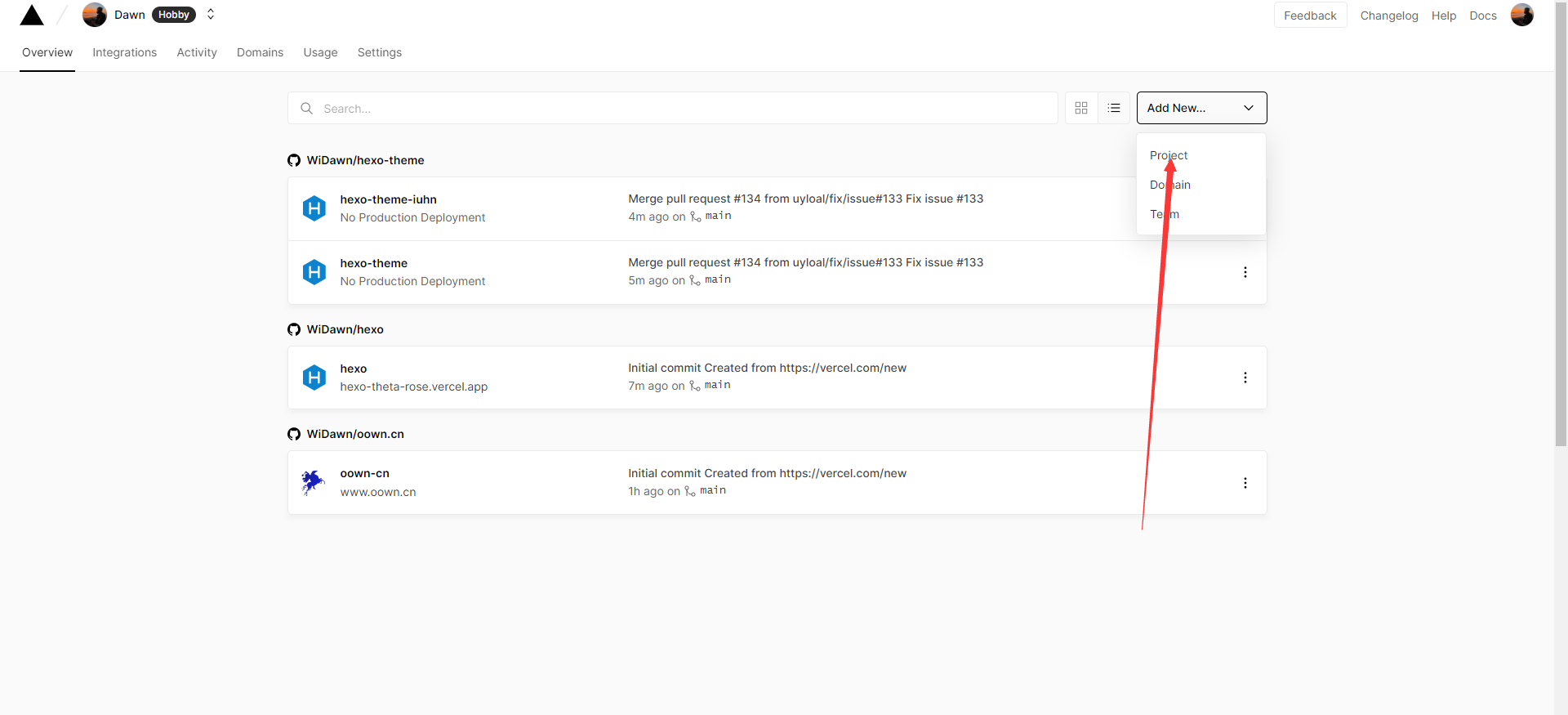
Task: Select Team from Add New menu
Action: pyautogui.click(x=1165, y=214)
